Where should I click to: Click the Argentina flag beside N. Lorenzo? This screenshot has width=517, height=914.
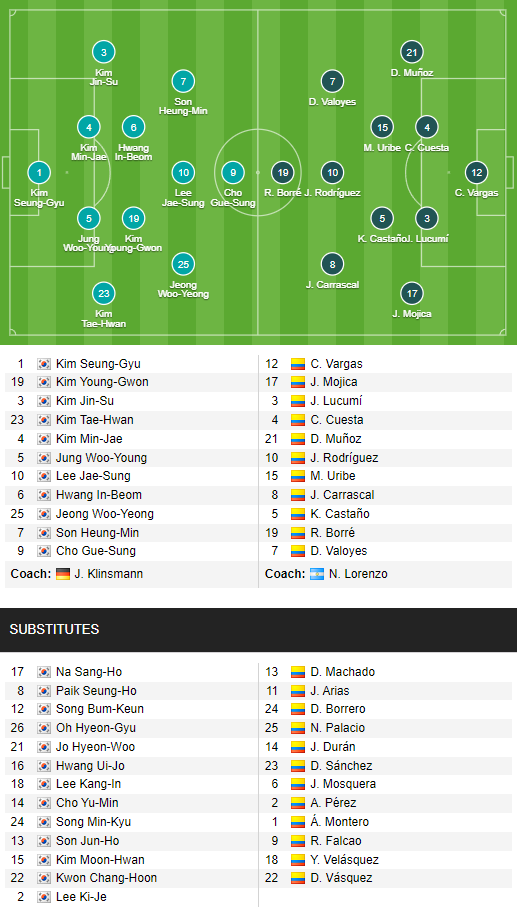317,574
